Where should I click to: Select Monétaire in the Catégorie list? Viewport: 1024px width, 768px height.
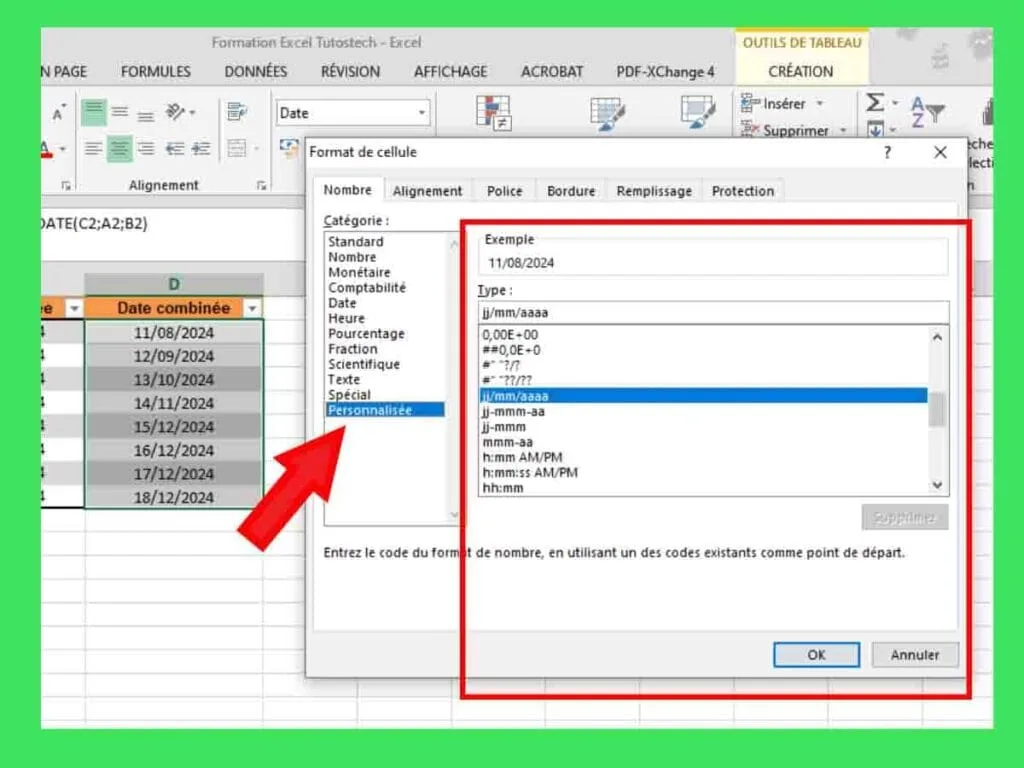point(360,271)
